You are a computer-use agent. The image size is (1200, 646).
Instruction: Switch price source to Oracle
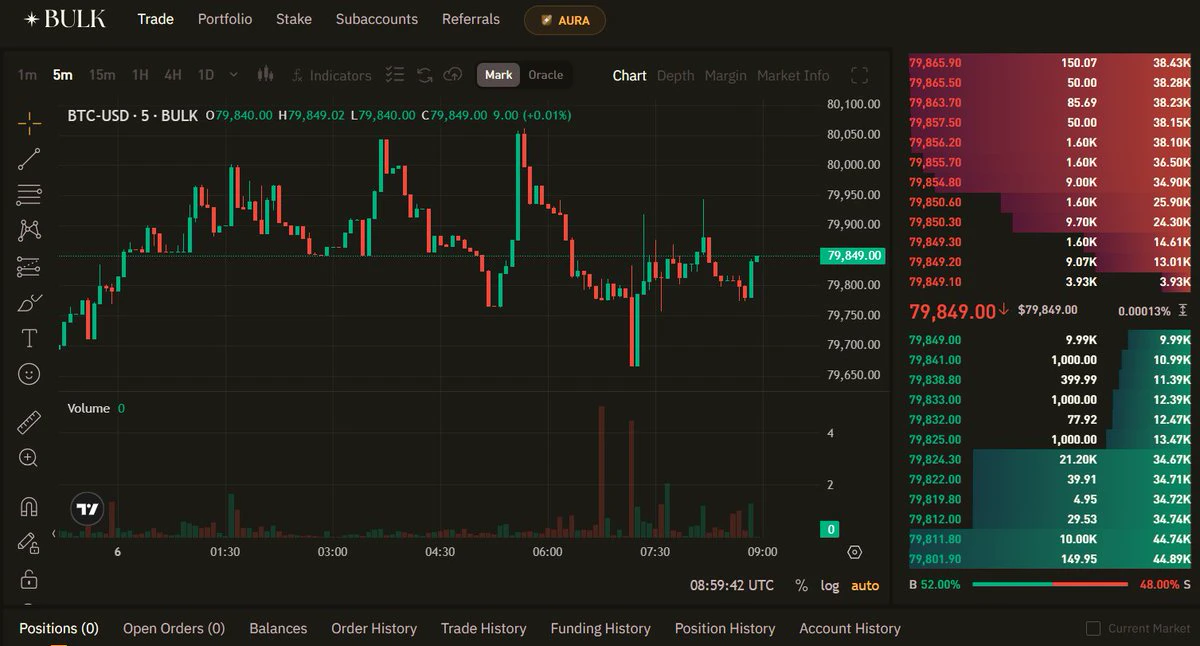point(546,75)
